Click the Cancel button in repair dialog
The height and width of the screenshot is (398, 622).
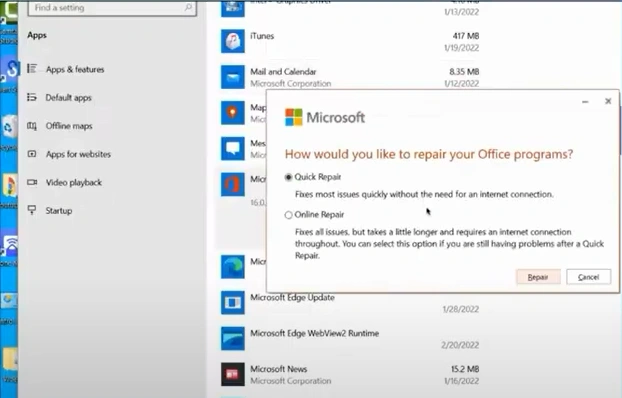tap(588, 277)
